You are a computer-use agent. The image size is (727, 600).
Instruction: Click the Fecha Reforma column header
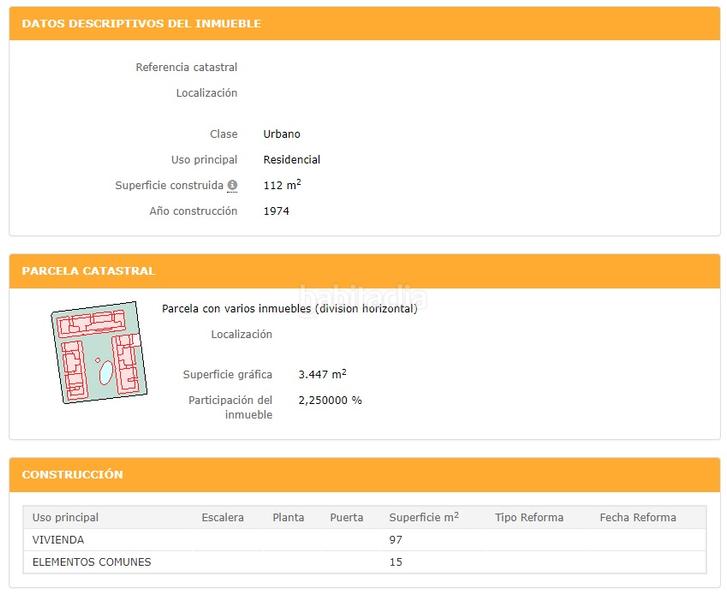tap(637, 518)
